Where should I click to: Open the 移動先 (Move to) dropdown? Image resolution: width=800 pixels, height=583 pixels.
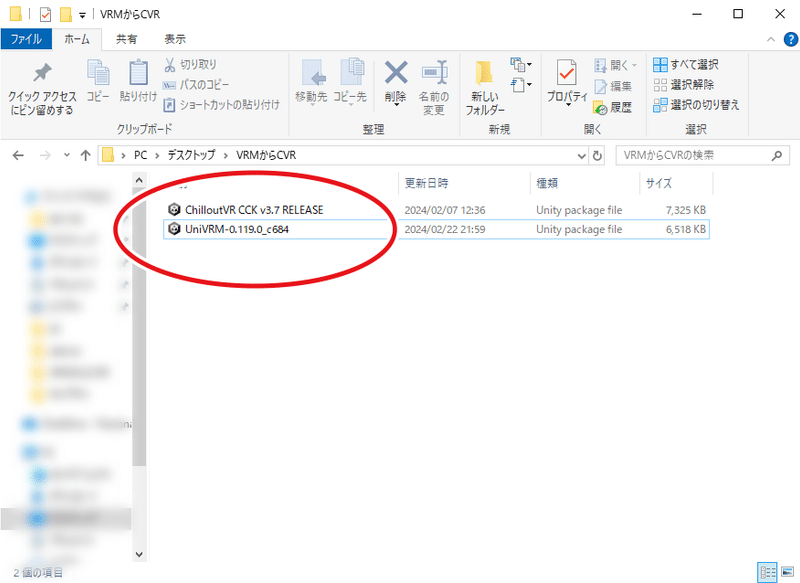pos(311,82)
